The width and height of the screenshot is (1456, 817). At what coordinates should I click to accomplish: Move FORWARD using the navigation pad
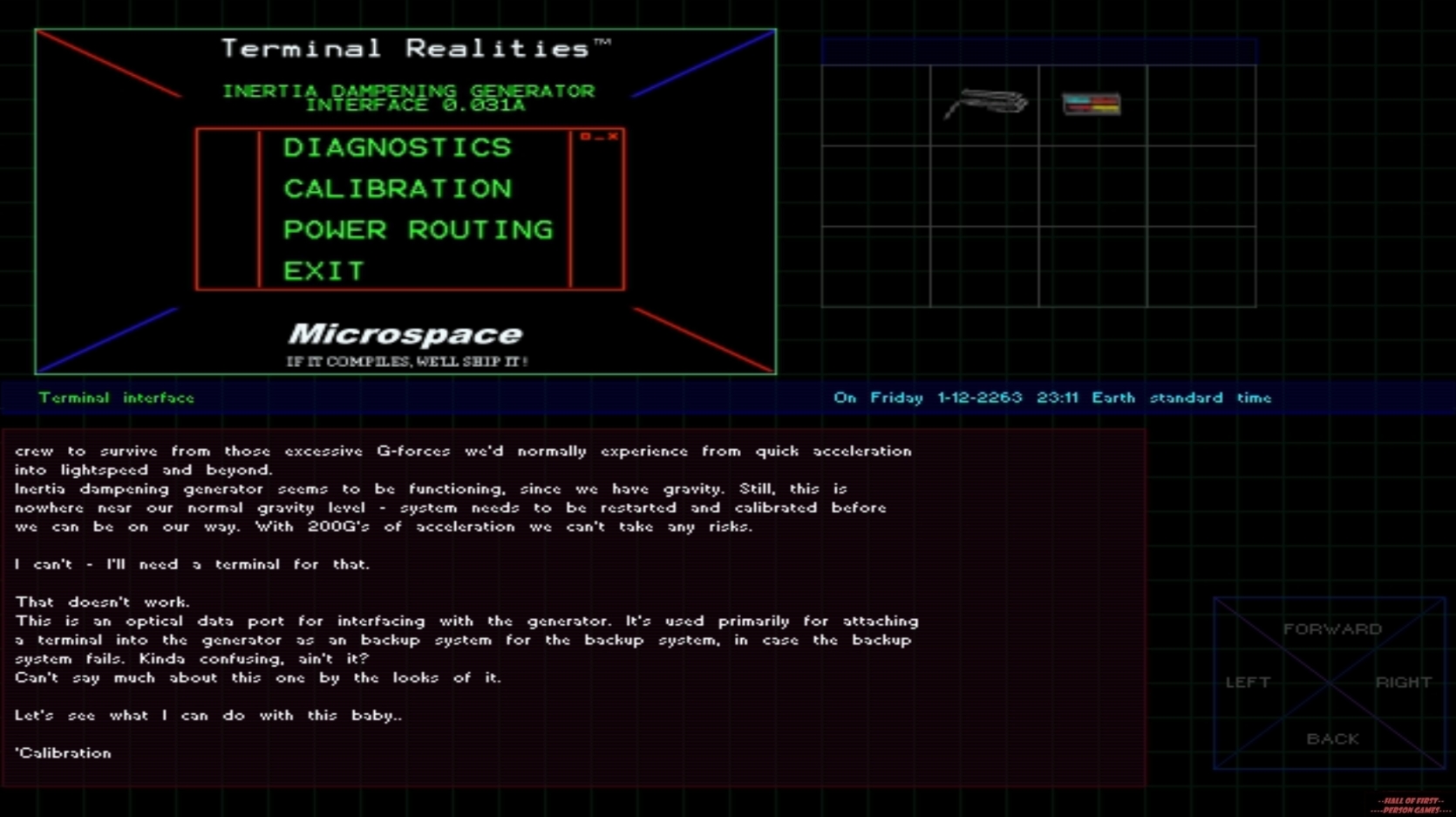[x=1331, y=629]
